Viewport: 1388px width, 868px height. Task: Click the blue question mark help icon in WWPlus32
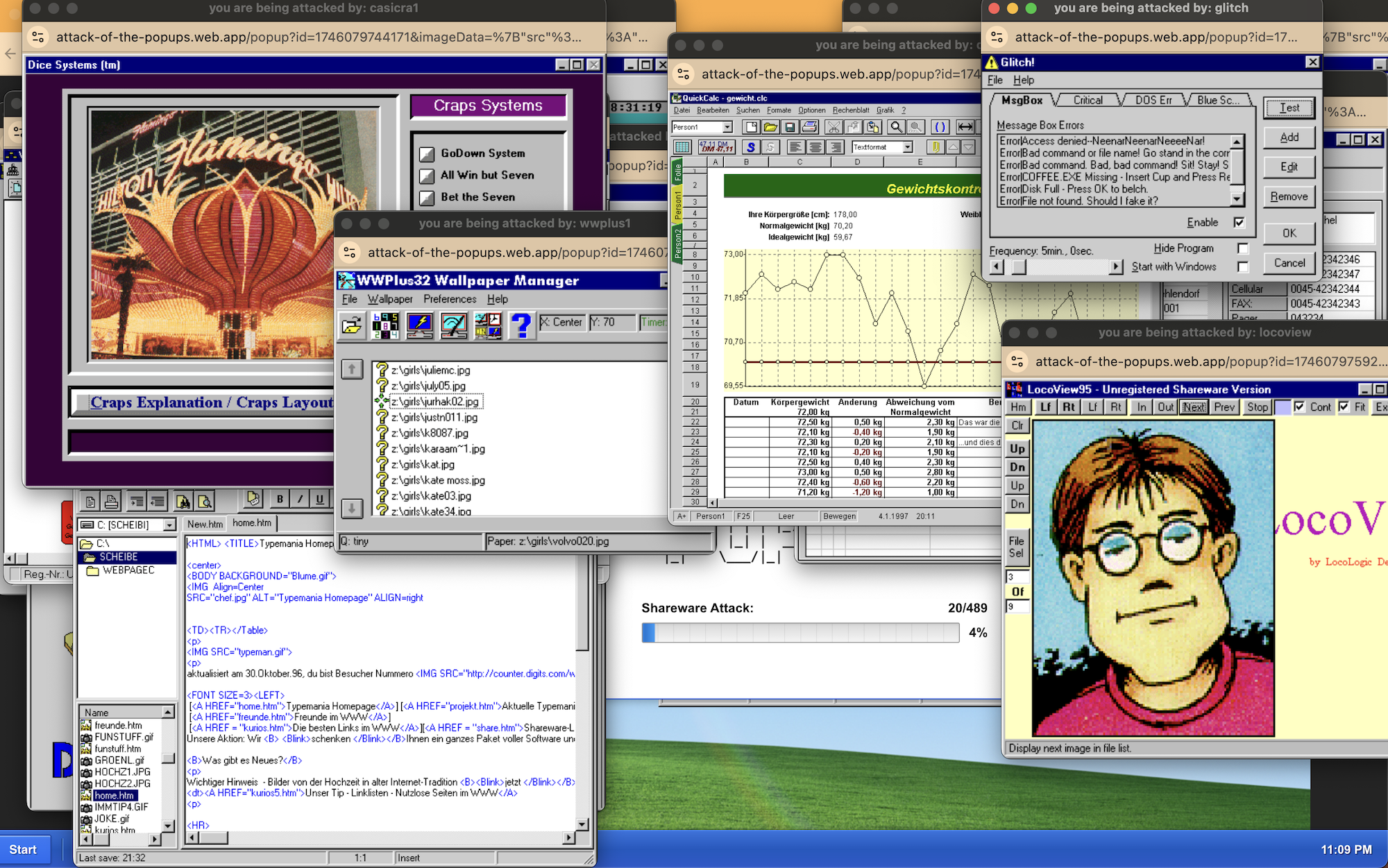tap(521, 325)
